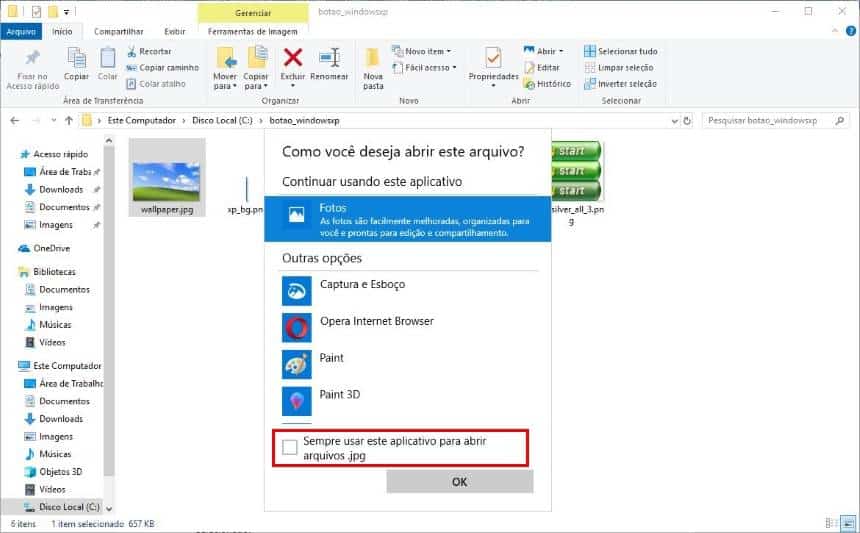
Task: Collapse the ribbon chevron
Action: click(x=835, y=31)
